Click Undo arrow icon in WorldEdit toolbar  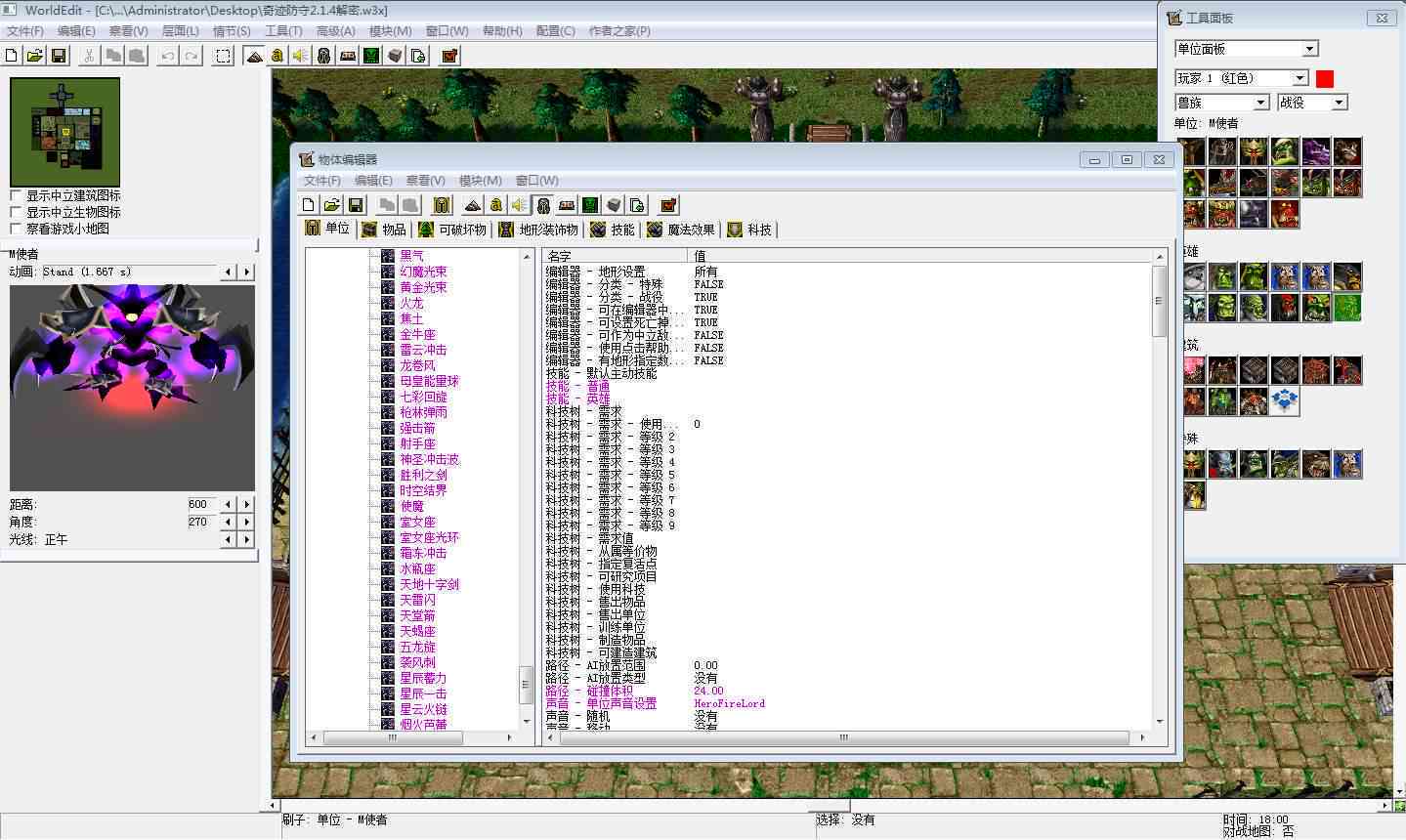168,56
